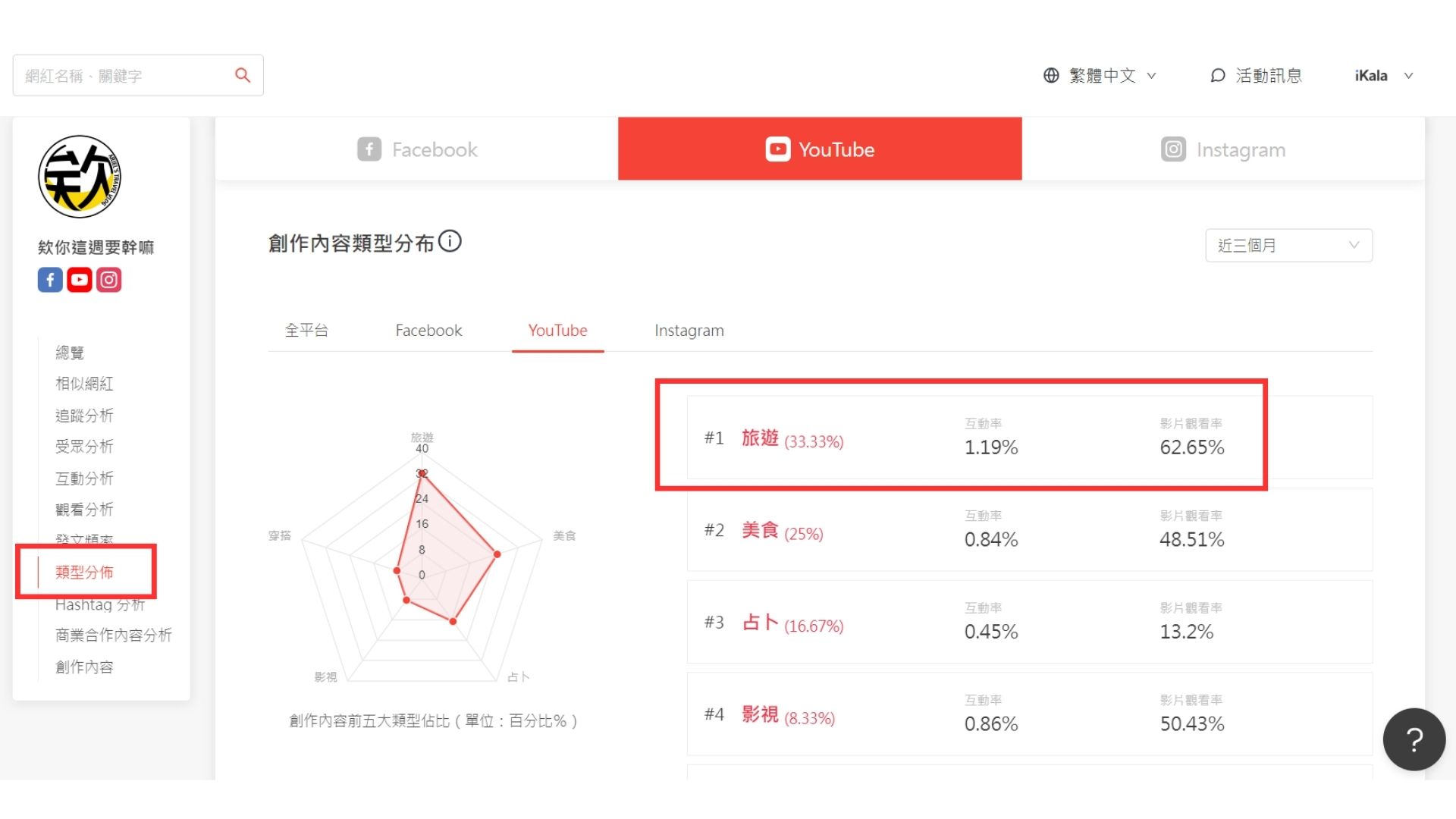1456x819 pixels.
Task: Click the 穿搭 data point on radar chart
Action: (397, 570)
